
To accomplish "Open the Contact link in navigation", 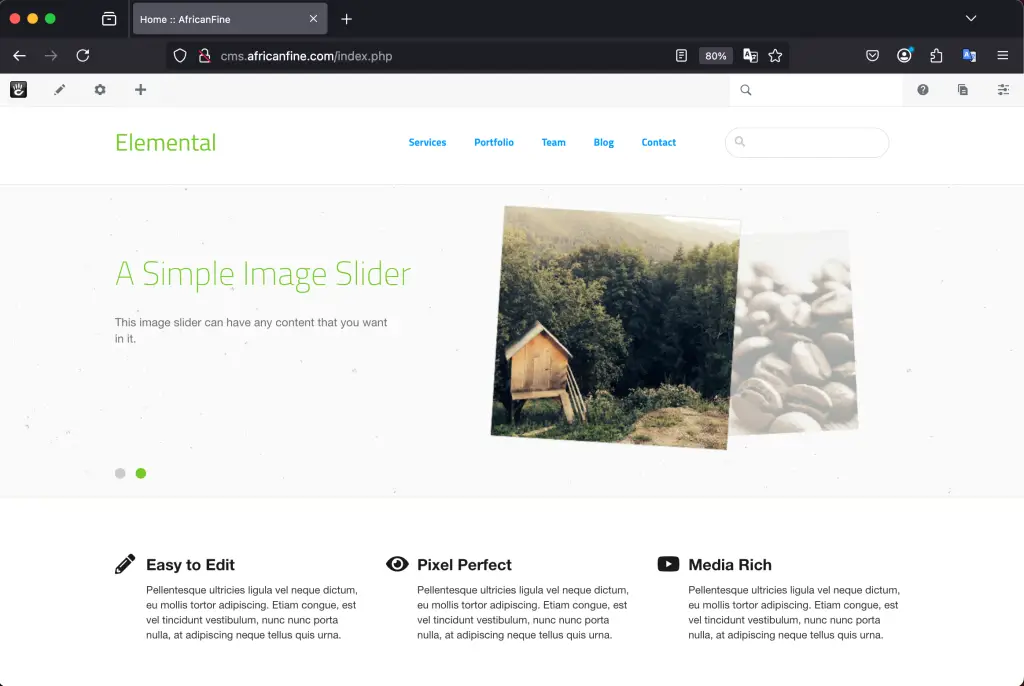I will pos(658,142).
